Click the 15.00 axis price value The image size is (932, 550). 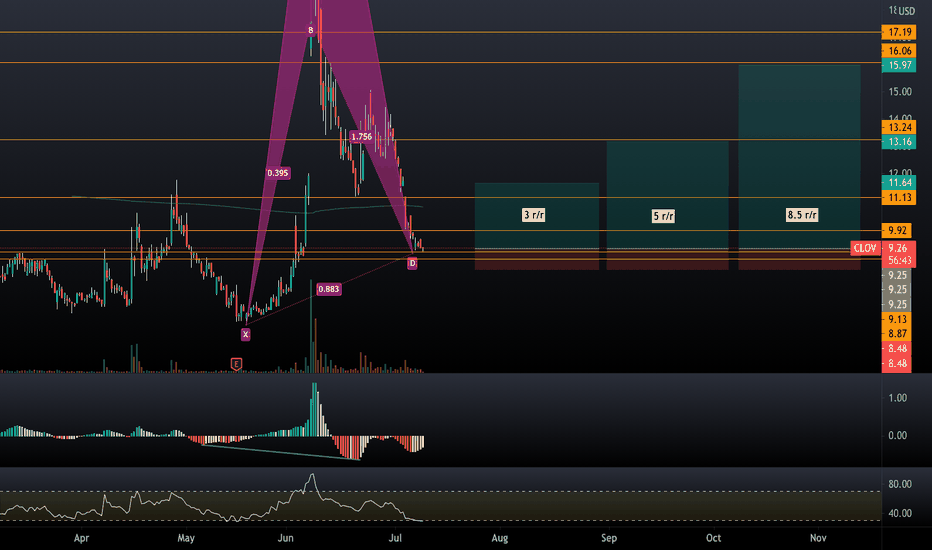(x=900, y=92)
